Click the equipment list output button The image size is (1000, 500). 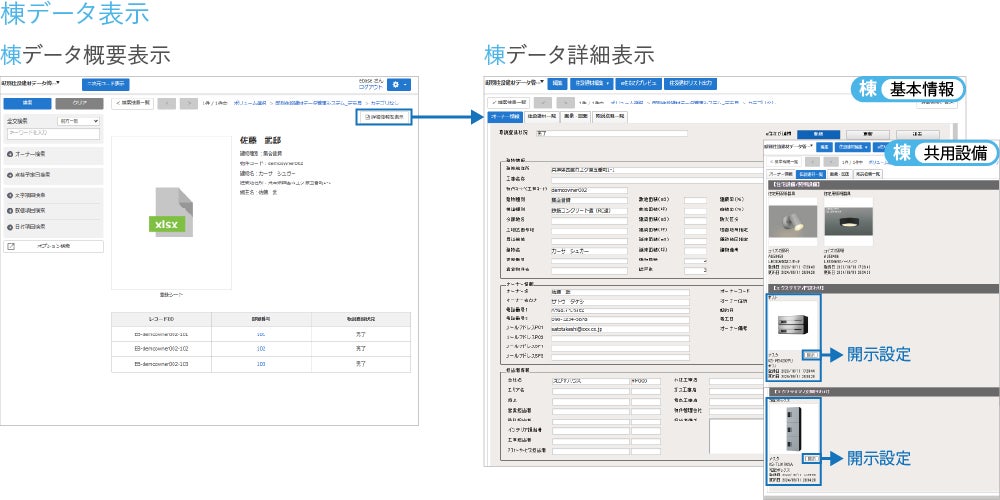691,84
